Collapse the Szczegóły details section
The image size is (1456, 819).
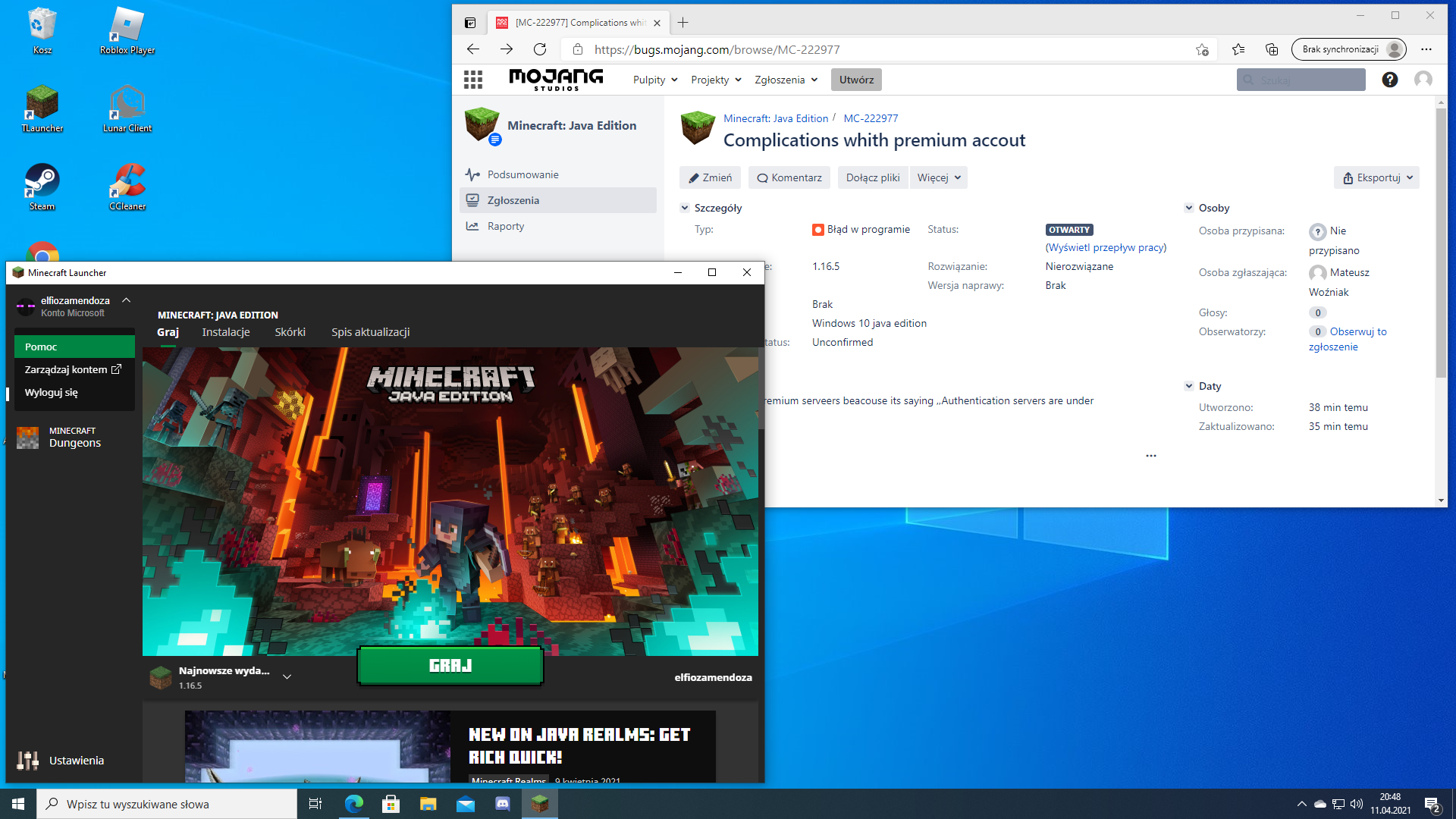[x=685, y=208]
